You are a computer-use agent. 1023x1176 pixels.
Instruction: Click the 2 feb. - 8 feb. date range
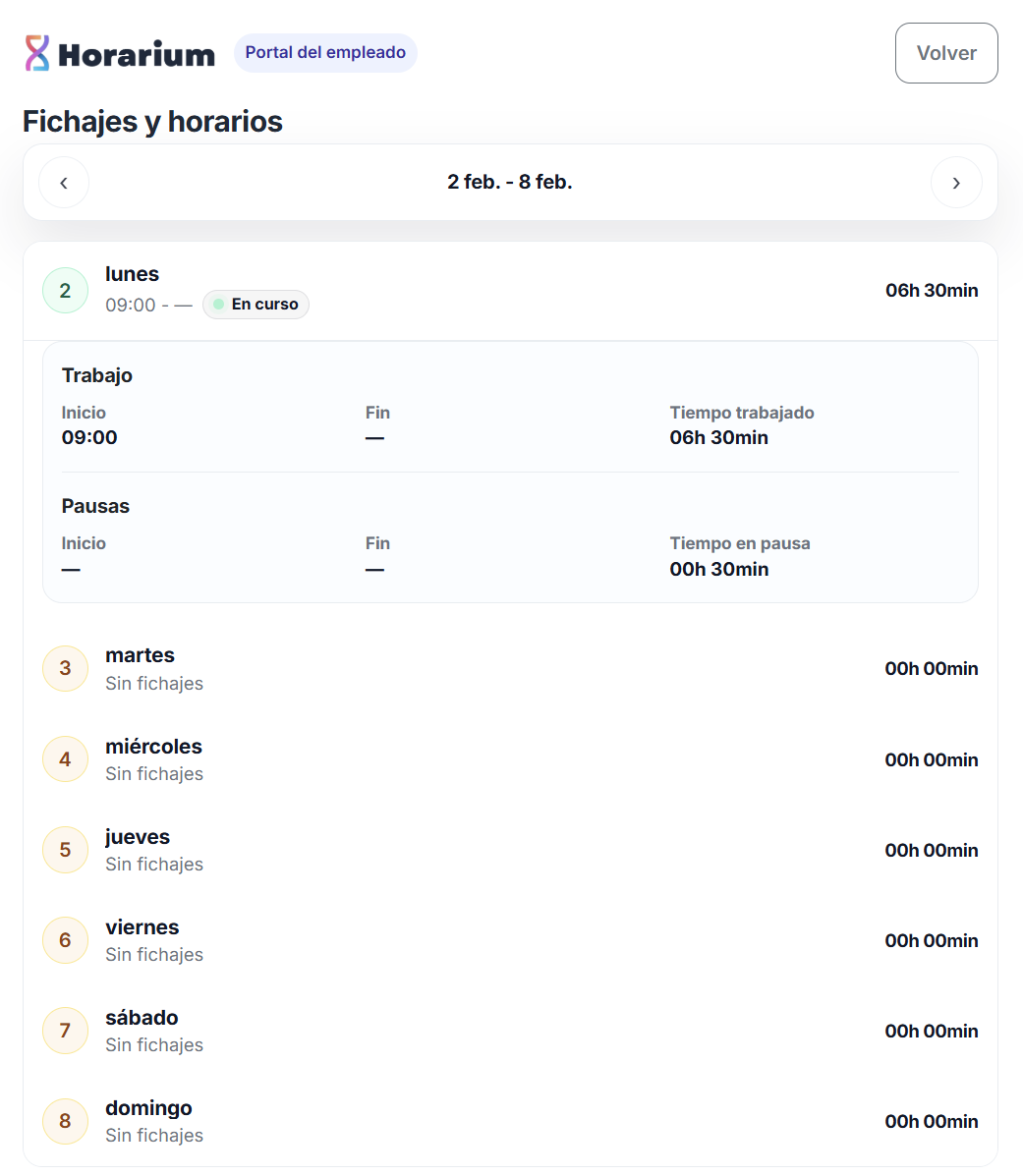[x=509, y=183]
